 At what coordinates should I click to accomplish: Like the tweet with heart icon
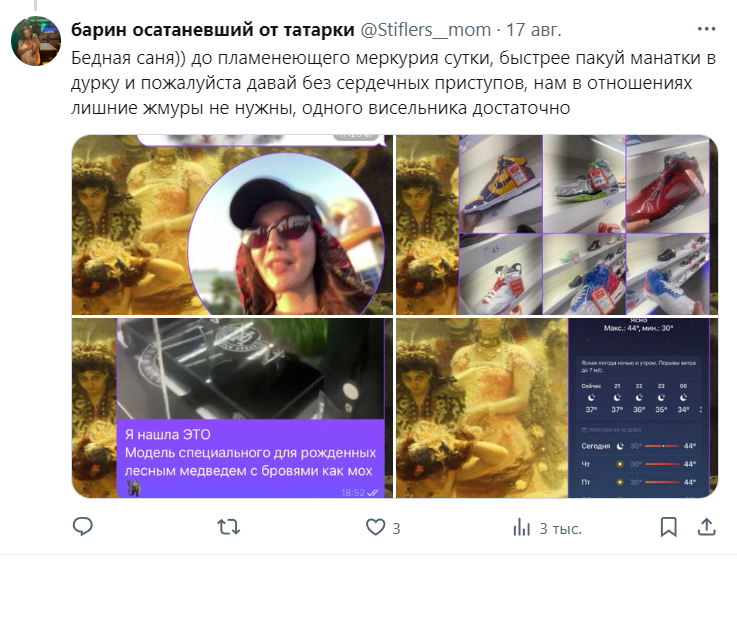375,527
